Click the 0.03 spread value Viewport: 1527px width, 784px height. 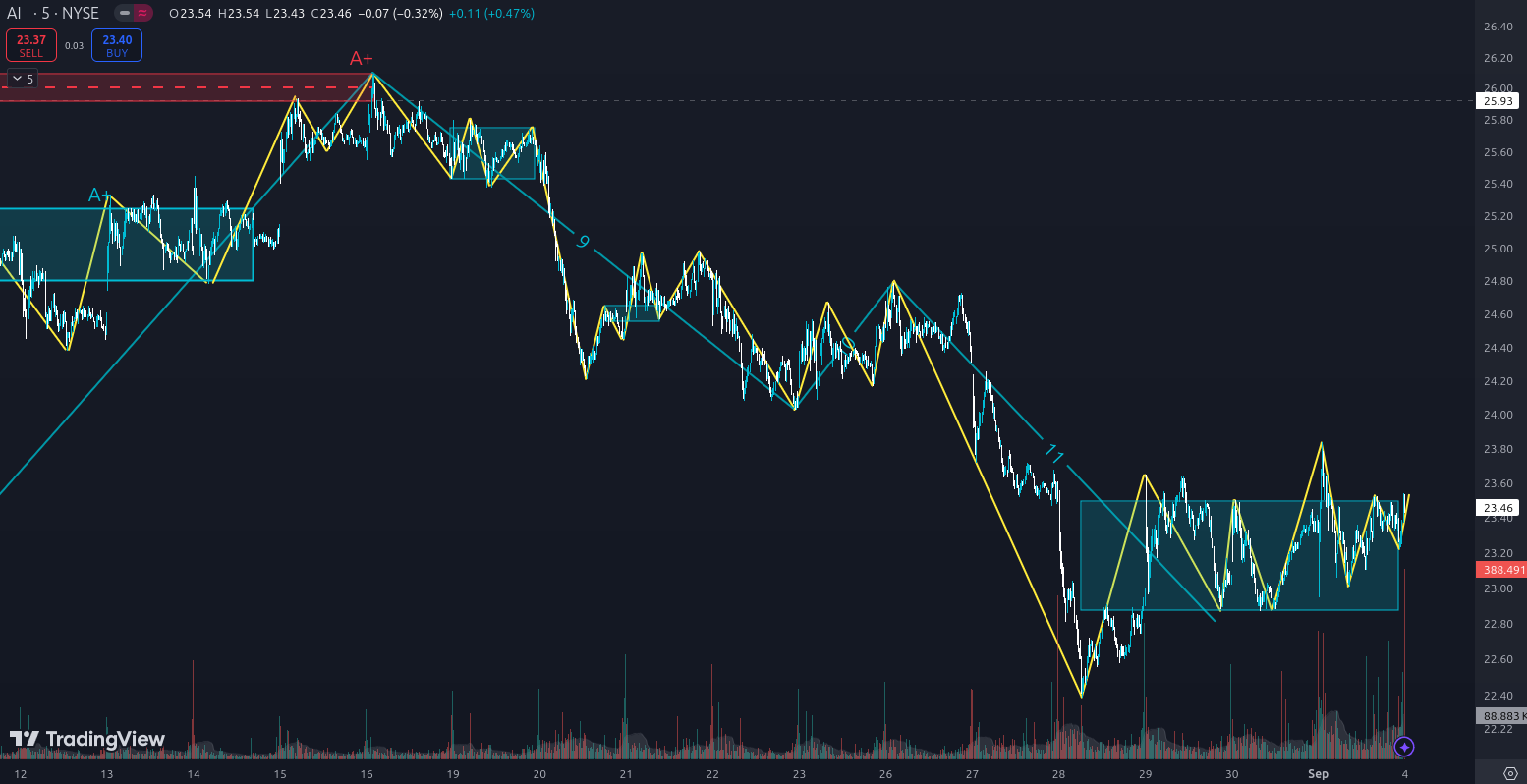75,45
